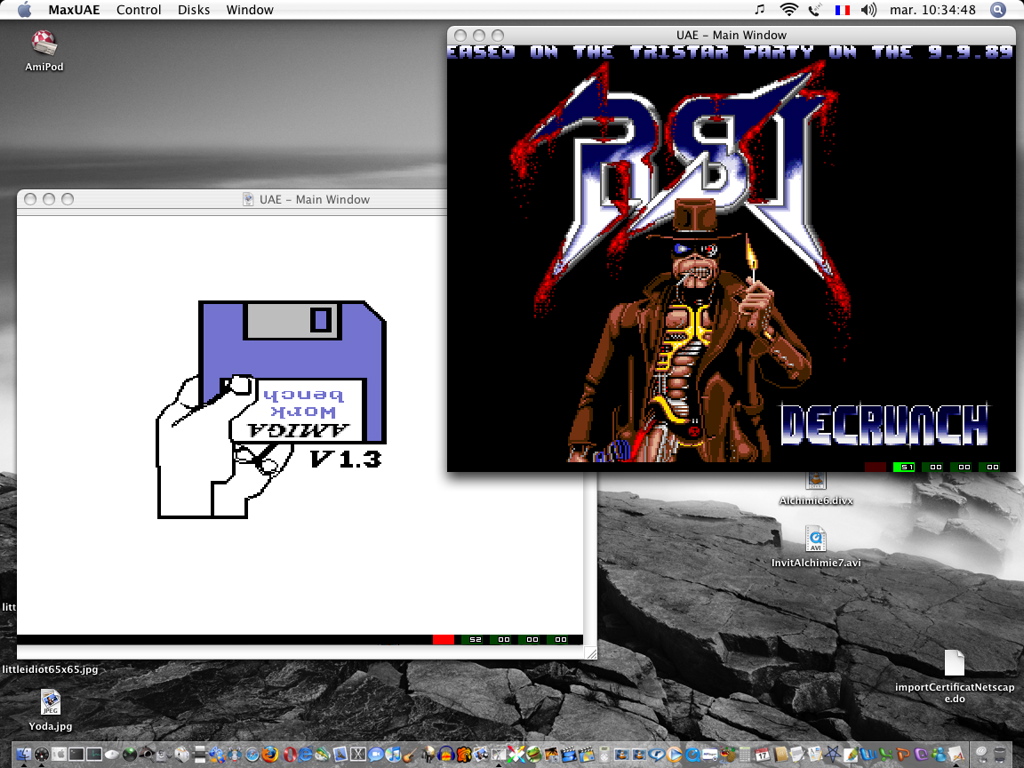Close the Workbench UAE window
The image size is (1024, 768).
(30, 199)
